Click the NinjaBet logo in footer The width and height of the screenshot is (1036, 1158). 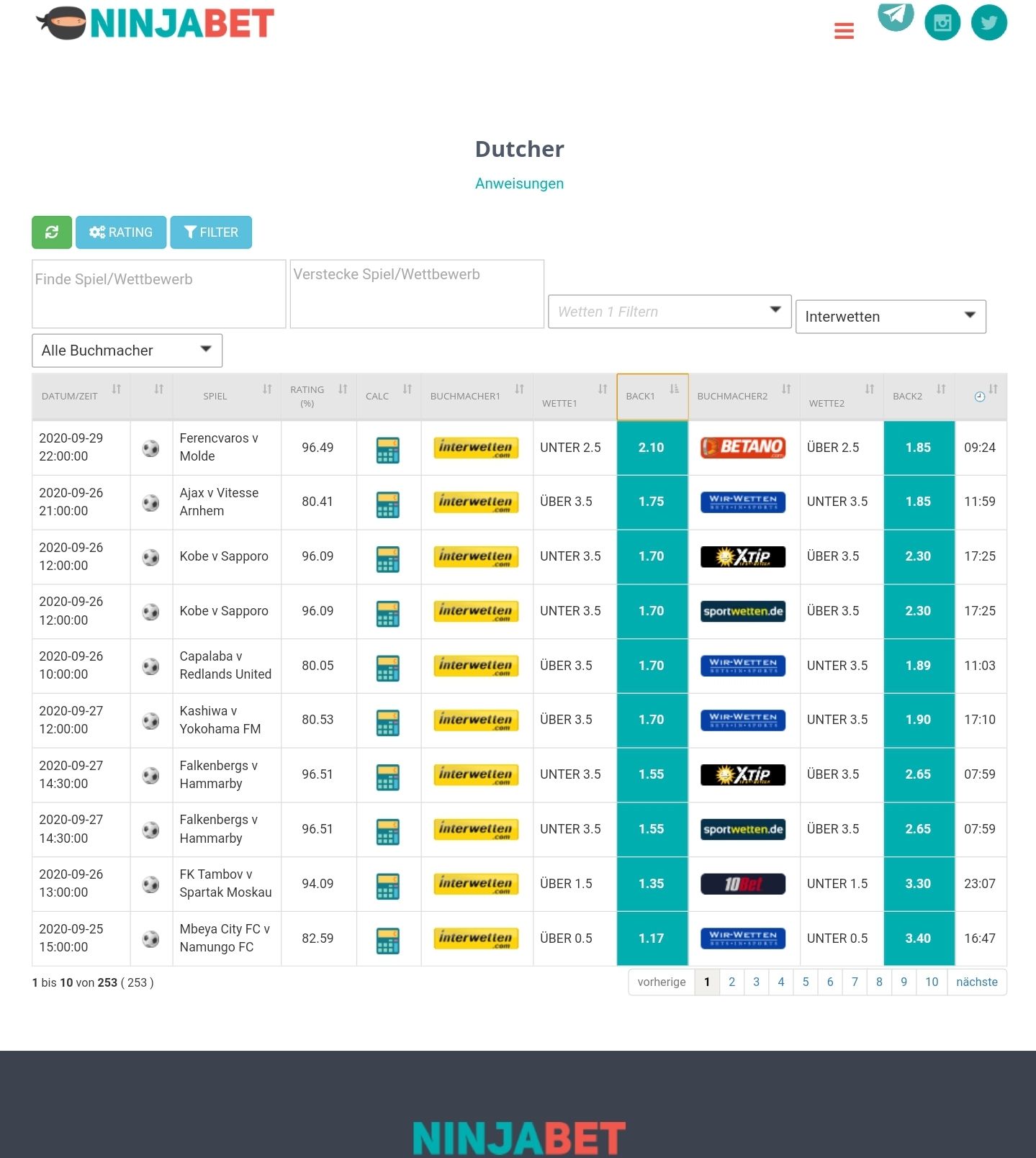pos(519,1139)
